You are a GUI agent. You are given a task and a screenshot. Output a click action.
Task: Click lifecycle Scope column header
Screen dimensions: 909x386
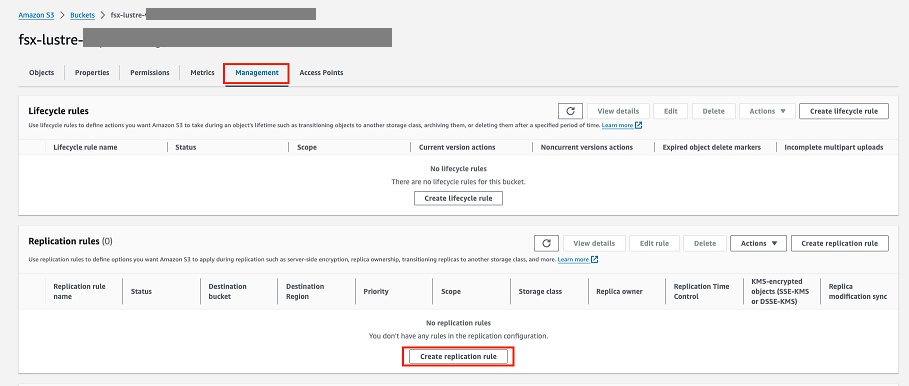[x=307, y=147]
